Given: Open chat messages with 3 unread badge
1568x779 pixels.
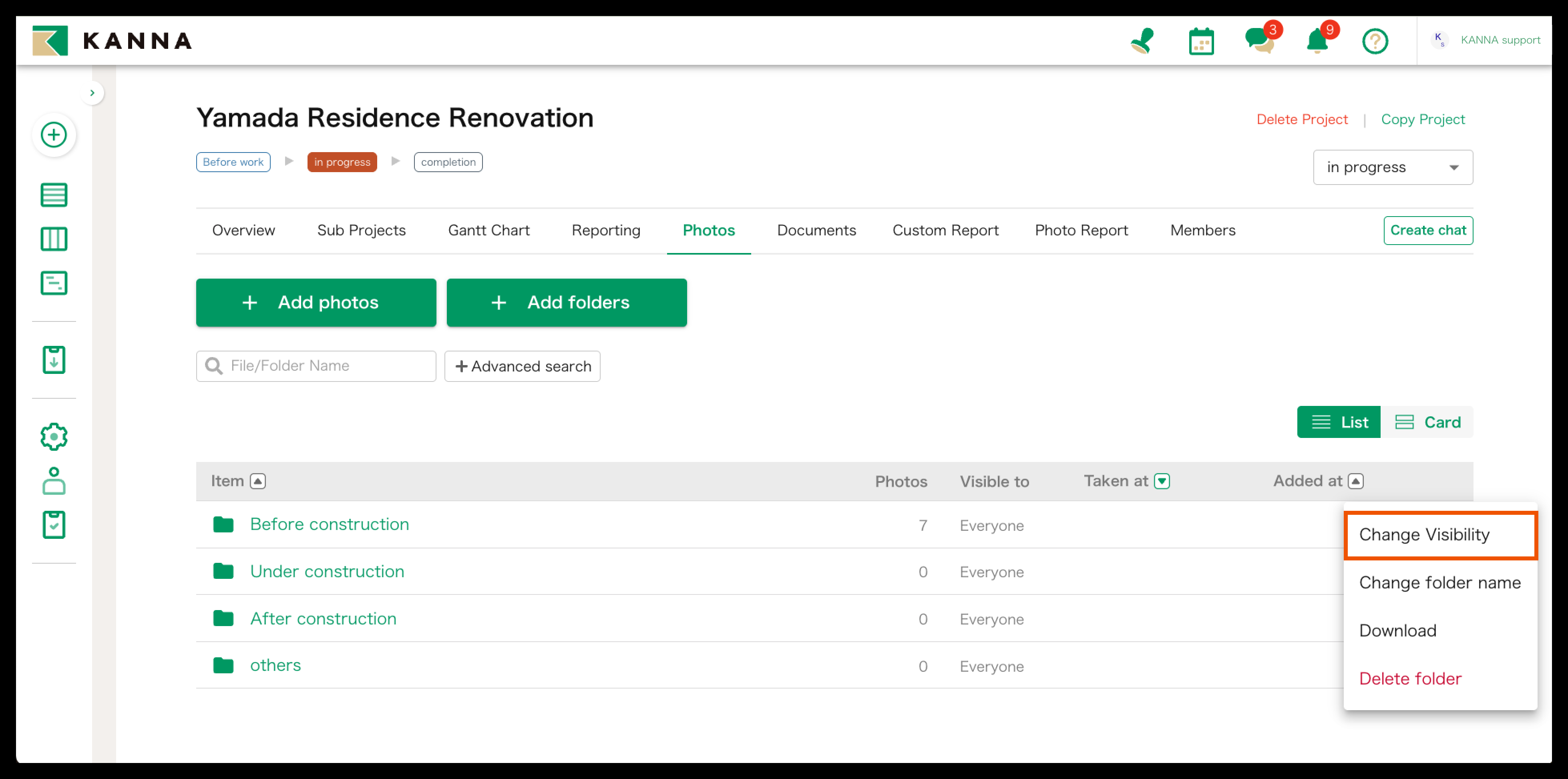Looking at the screenshot, I should [x=1259, y=41].
